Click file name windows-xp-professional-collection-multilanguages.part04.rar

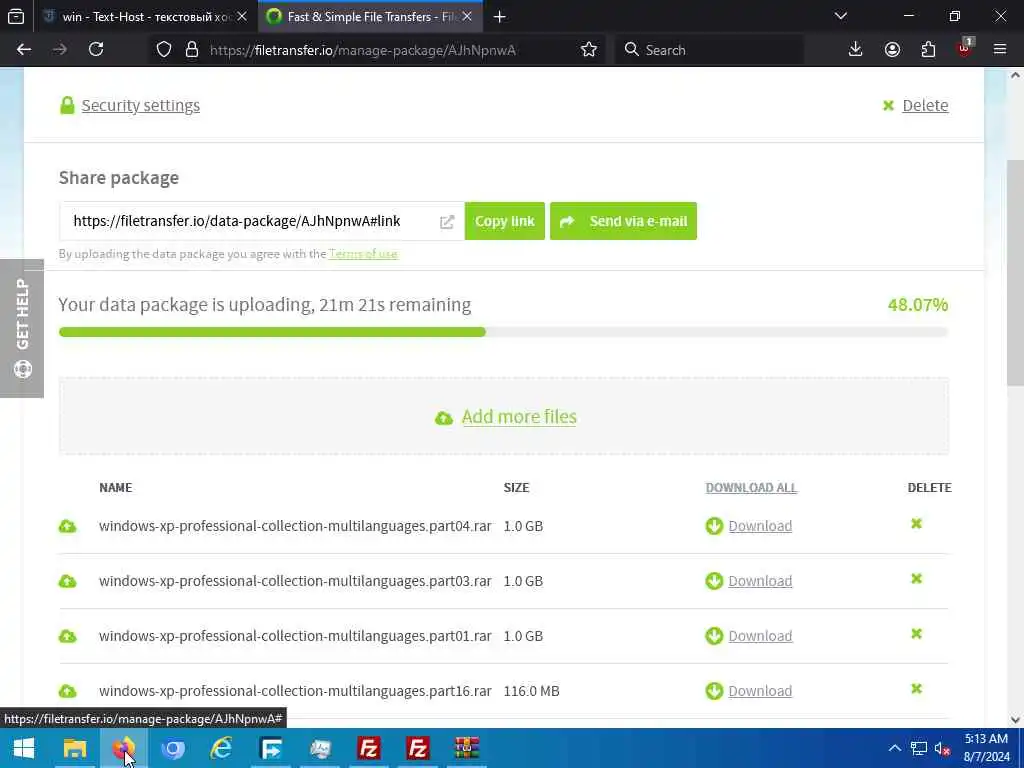[295, 526]
